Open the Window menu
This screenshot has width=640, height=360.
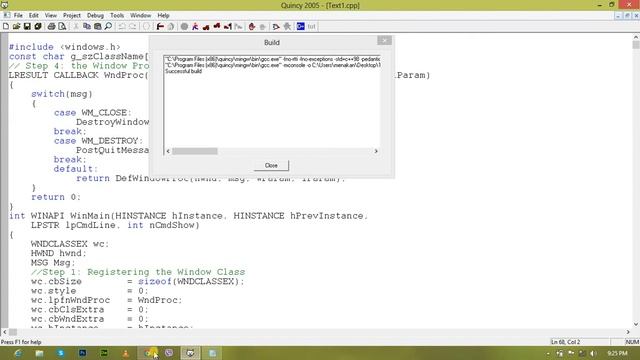(140, 16)
